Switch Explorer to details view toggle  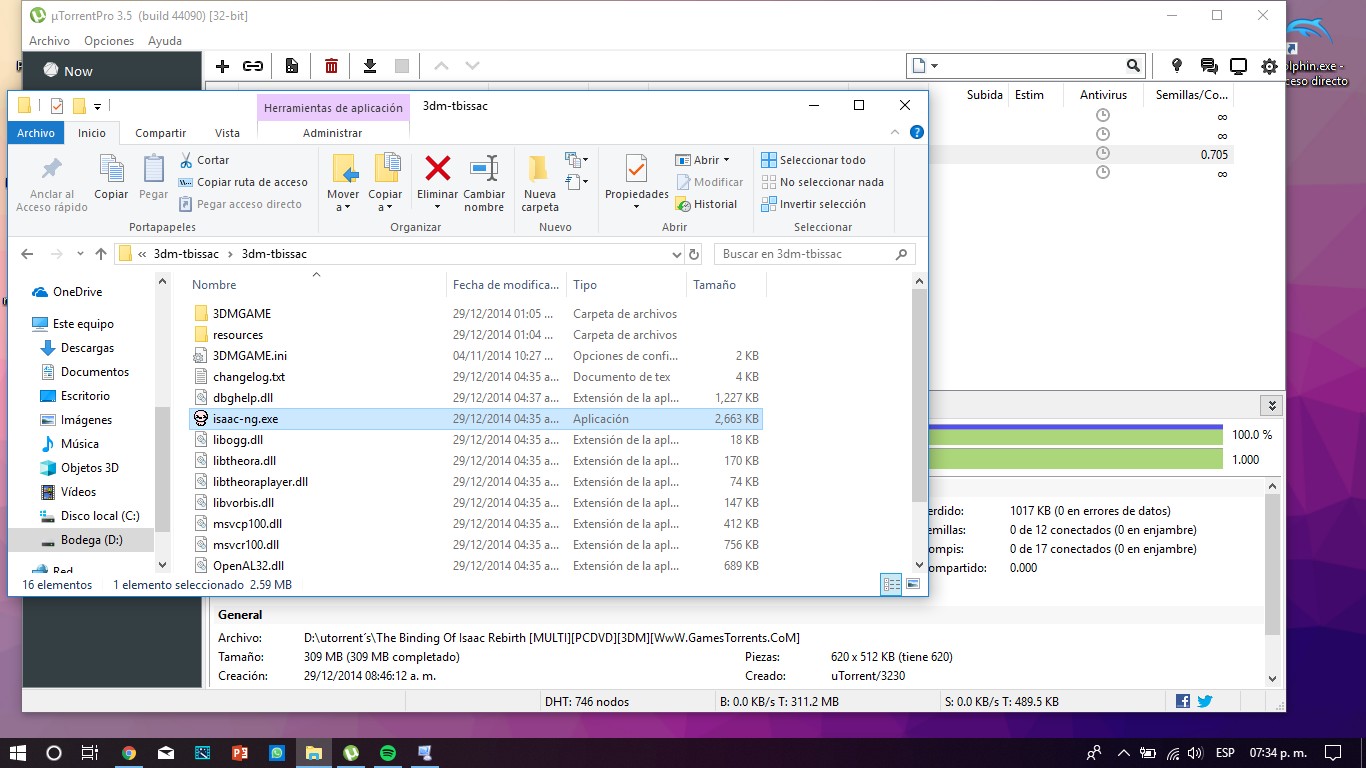(x=890, y=585)
